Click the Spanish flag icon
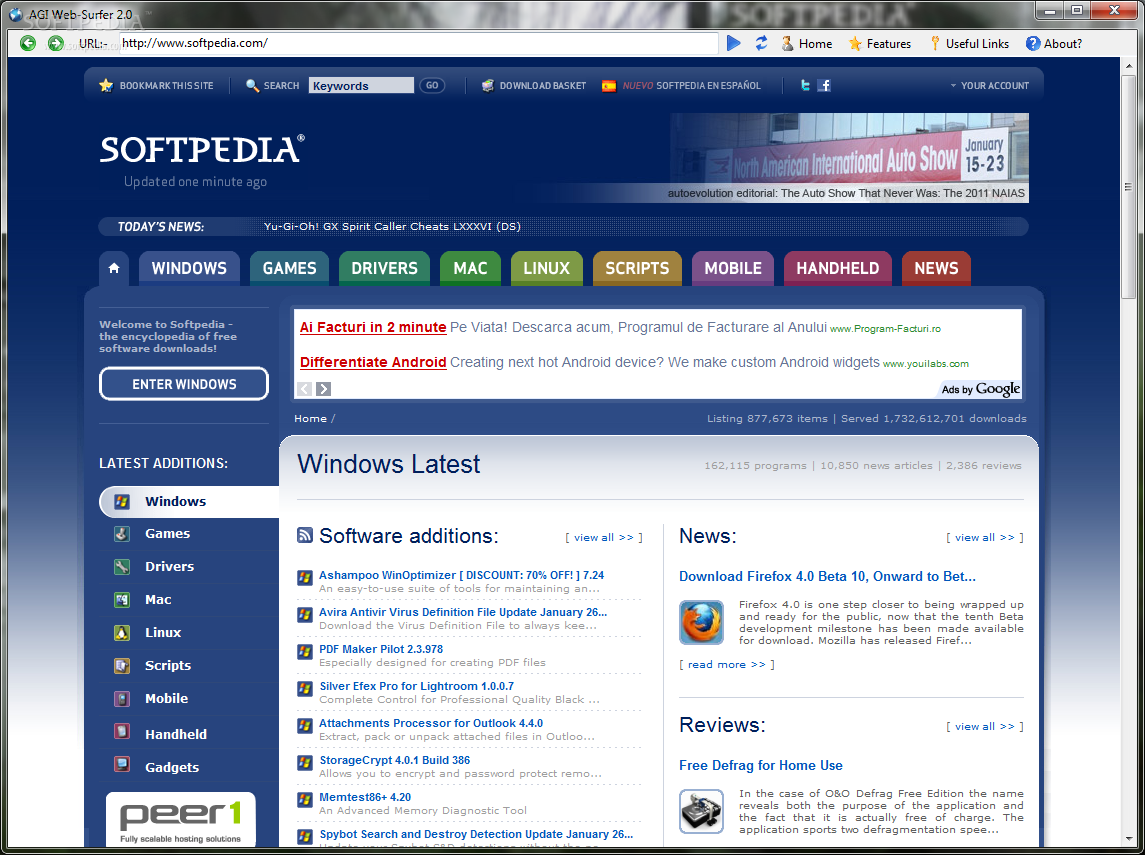Image resolution: width=1145 pixels, height=855 pixels. 608,85
